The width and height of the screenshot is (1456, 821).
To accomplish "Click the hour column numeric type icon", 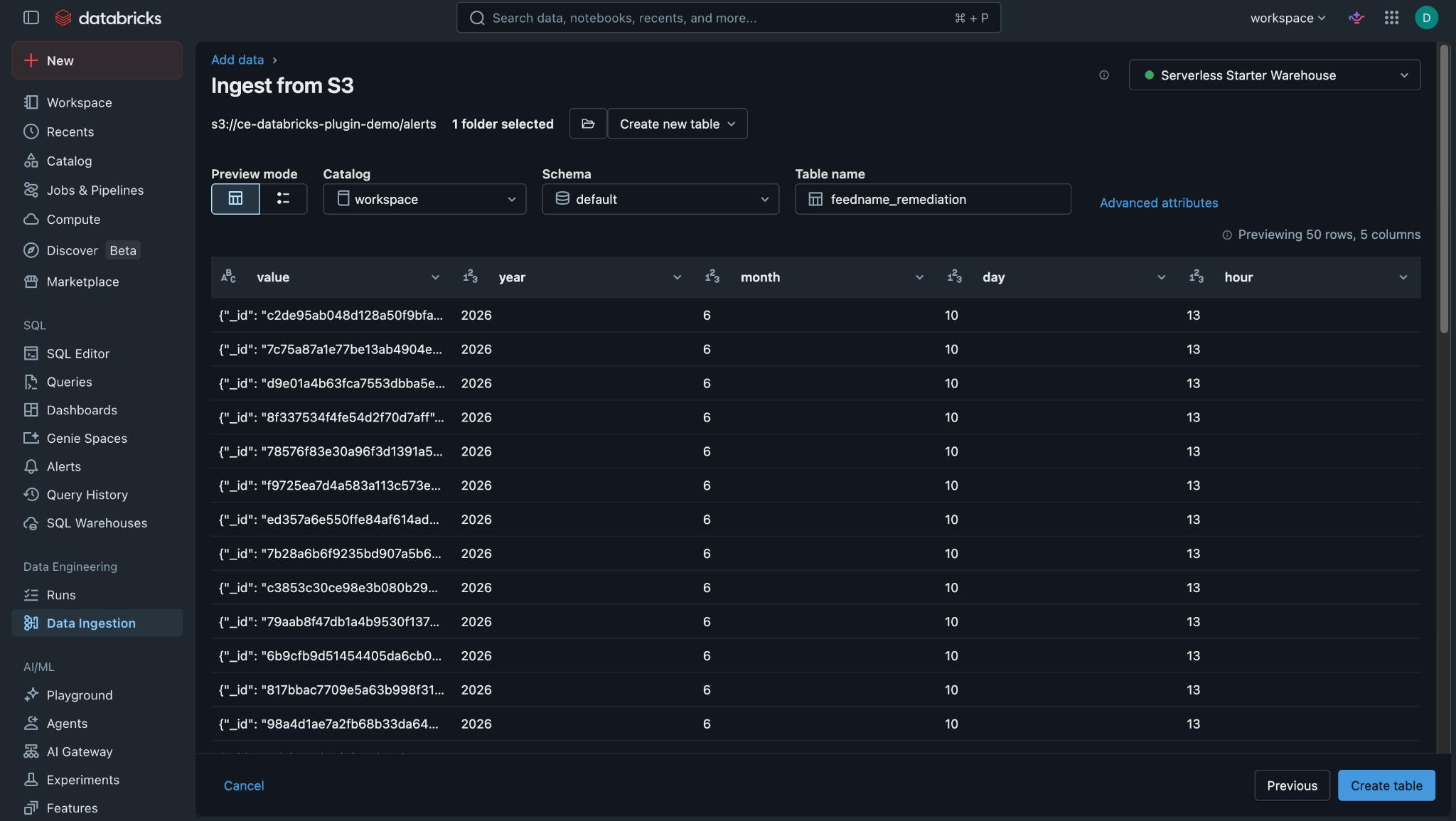I will pyautogui.click(x=1197, y=277).
